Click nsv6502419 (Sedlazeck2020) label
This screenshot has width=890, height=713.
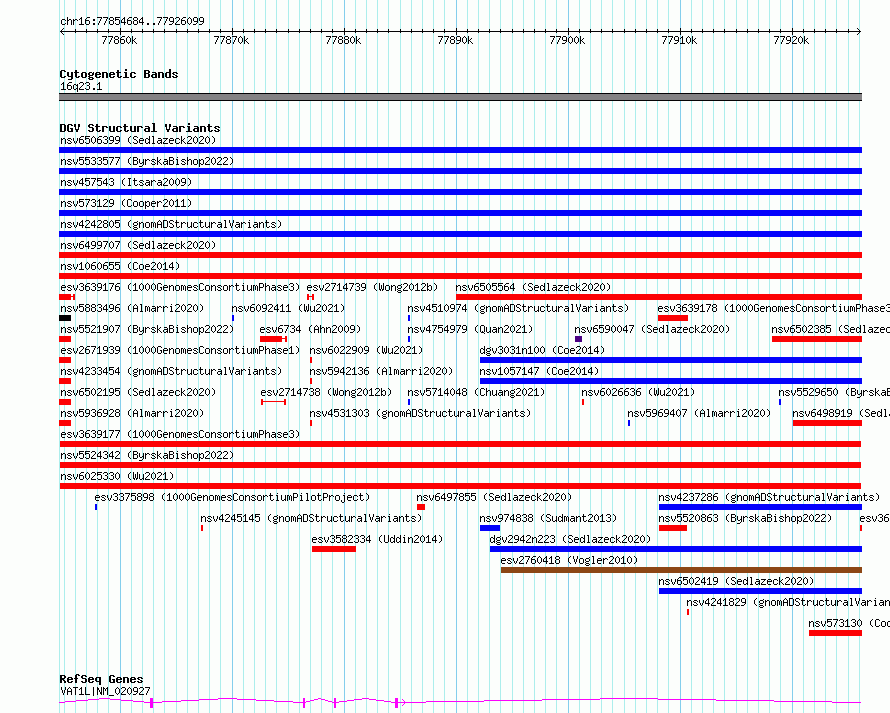(x=736, y=581)
